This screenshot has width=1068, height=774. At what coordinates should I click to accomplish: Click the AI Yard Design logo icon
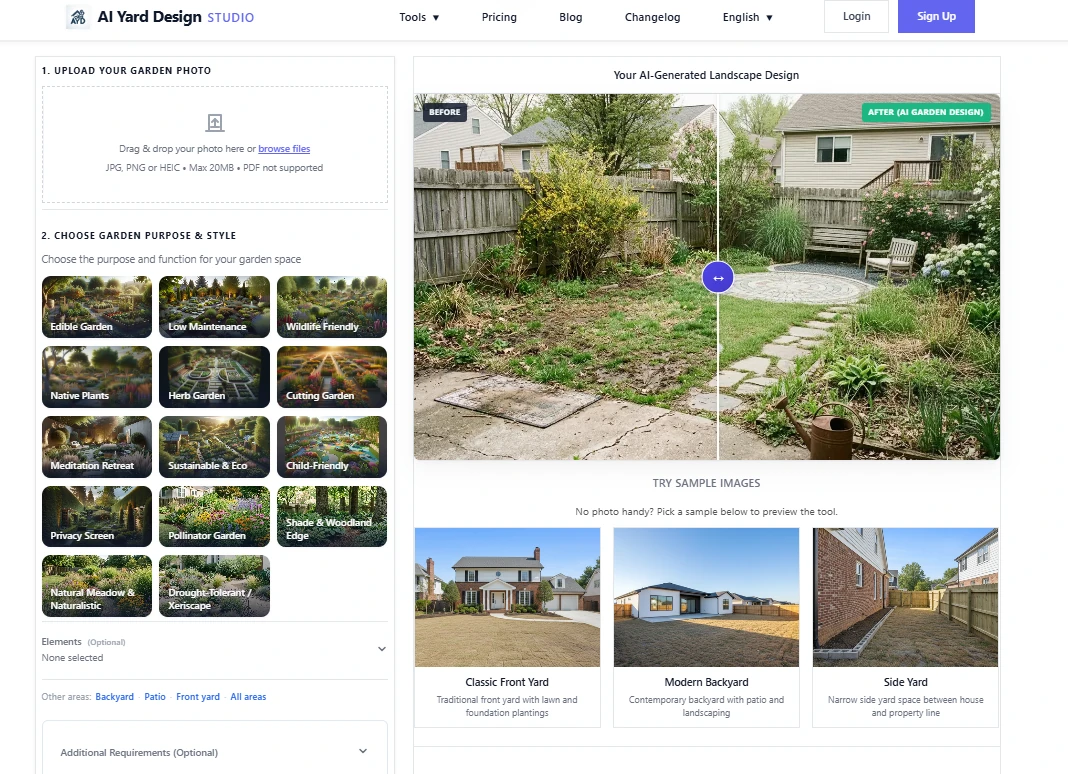[x=78, y=17]
